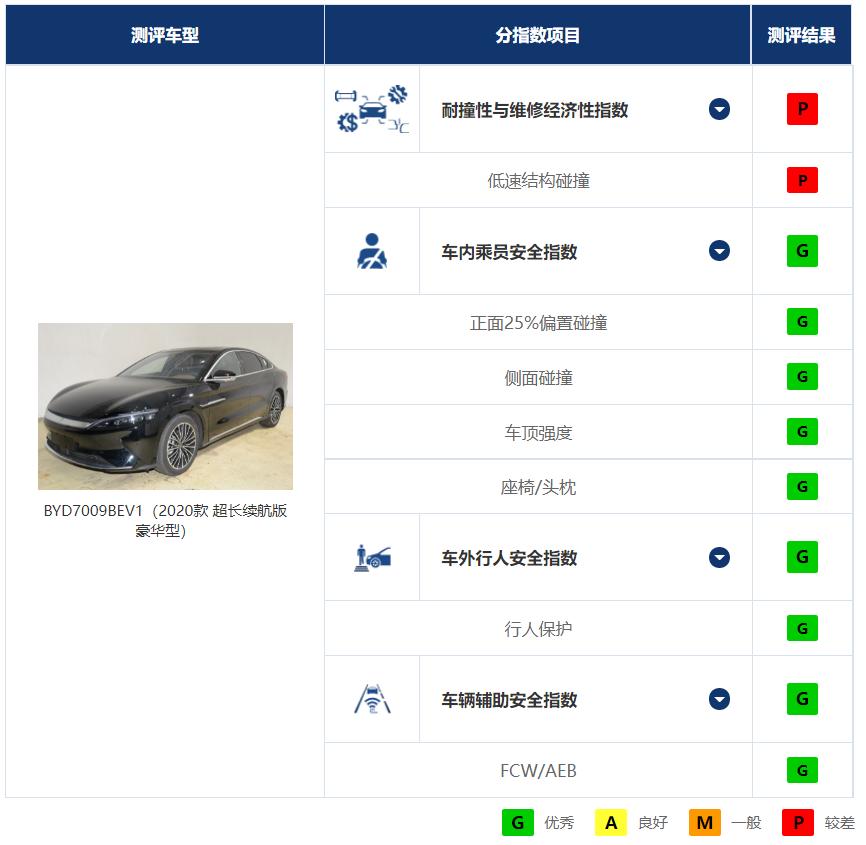Click the G badge beside 正面25%偏置碰撞
This screenshot has width=866, height=845.
[x=800, y=322]
